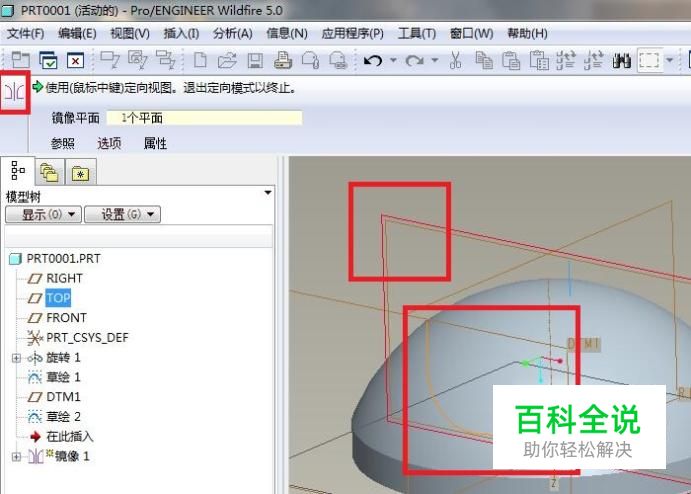Select the 旋转 1 feature
This screenshot has height=494, width=691.
click(63, 357)
